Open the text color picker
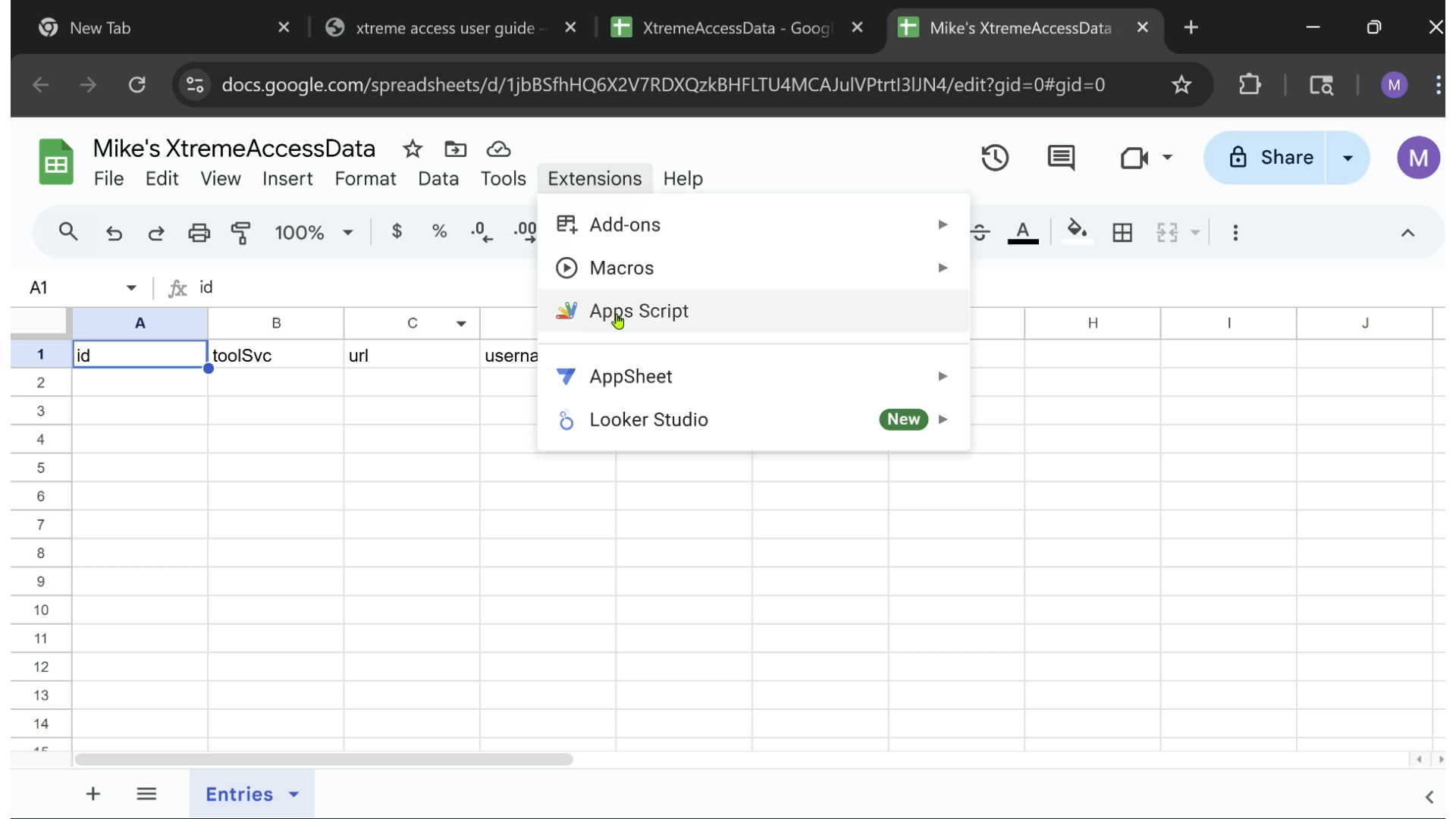Image resolution: width=1456 pixels, height=819 pixels. tap(1022, 232)
